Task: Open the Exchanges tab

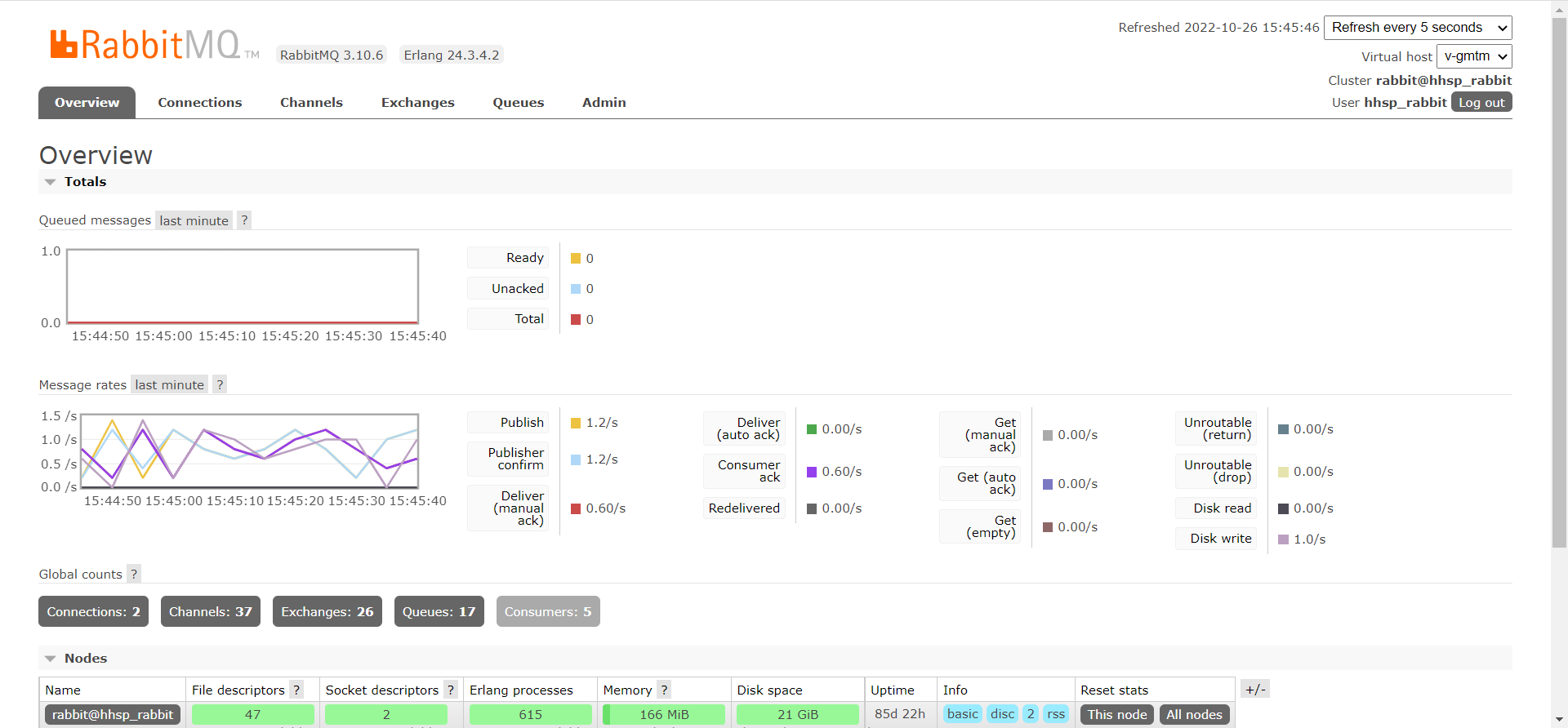Action: click(418, 103)
